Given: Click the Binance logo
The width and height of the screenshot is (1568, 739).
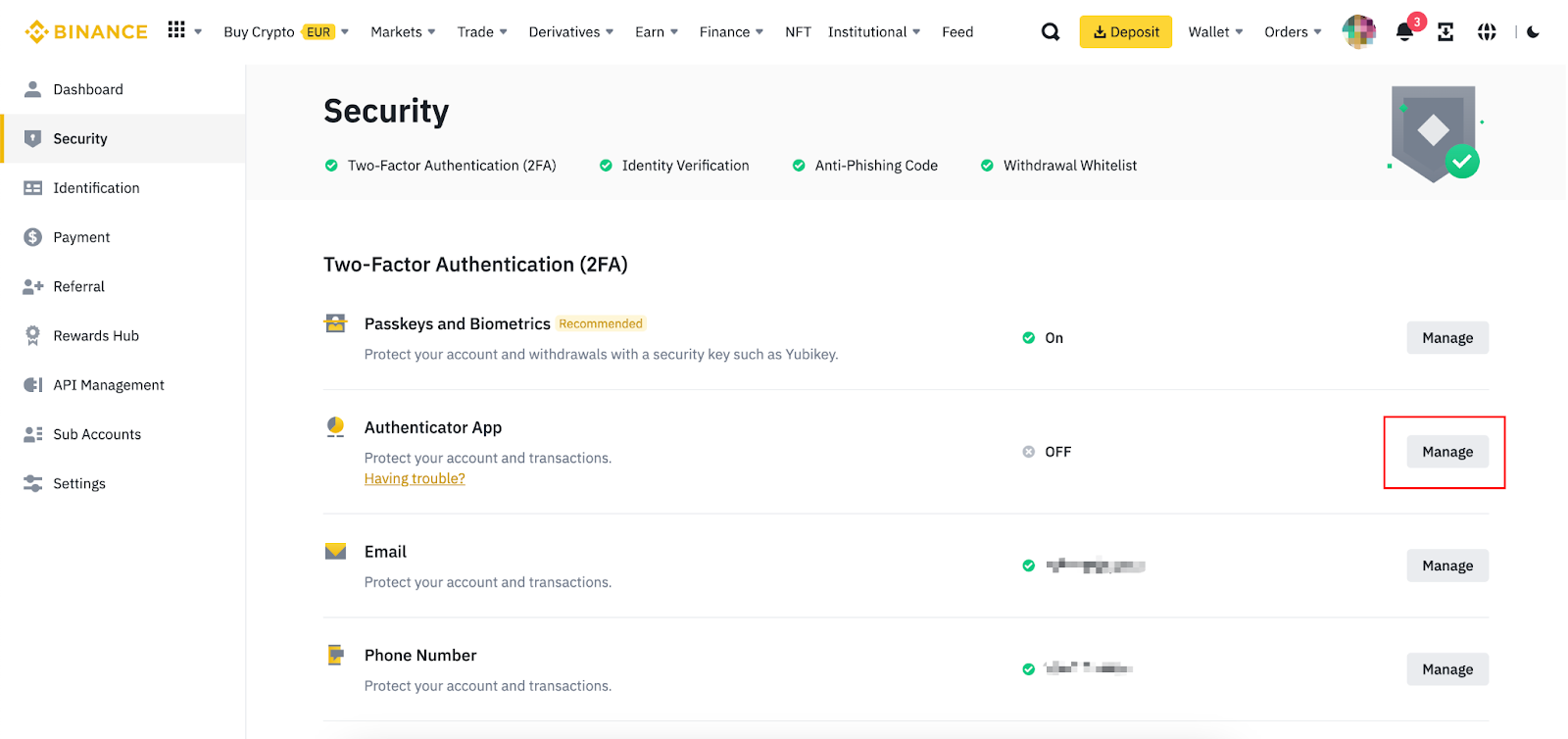Looking at the screenshot, I should [86, 32].
